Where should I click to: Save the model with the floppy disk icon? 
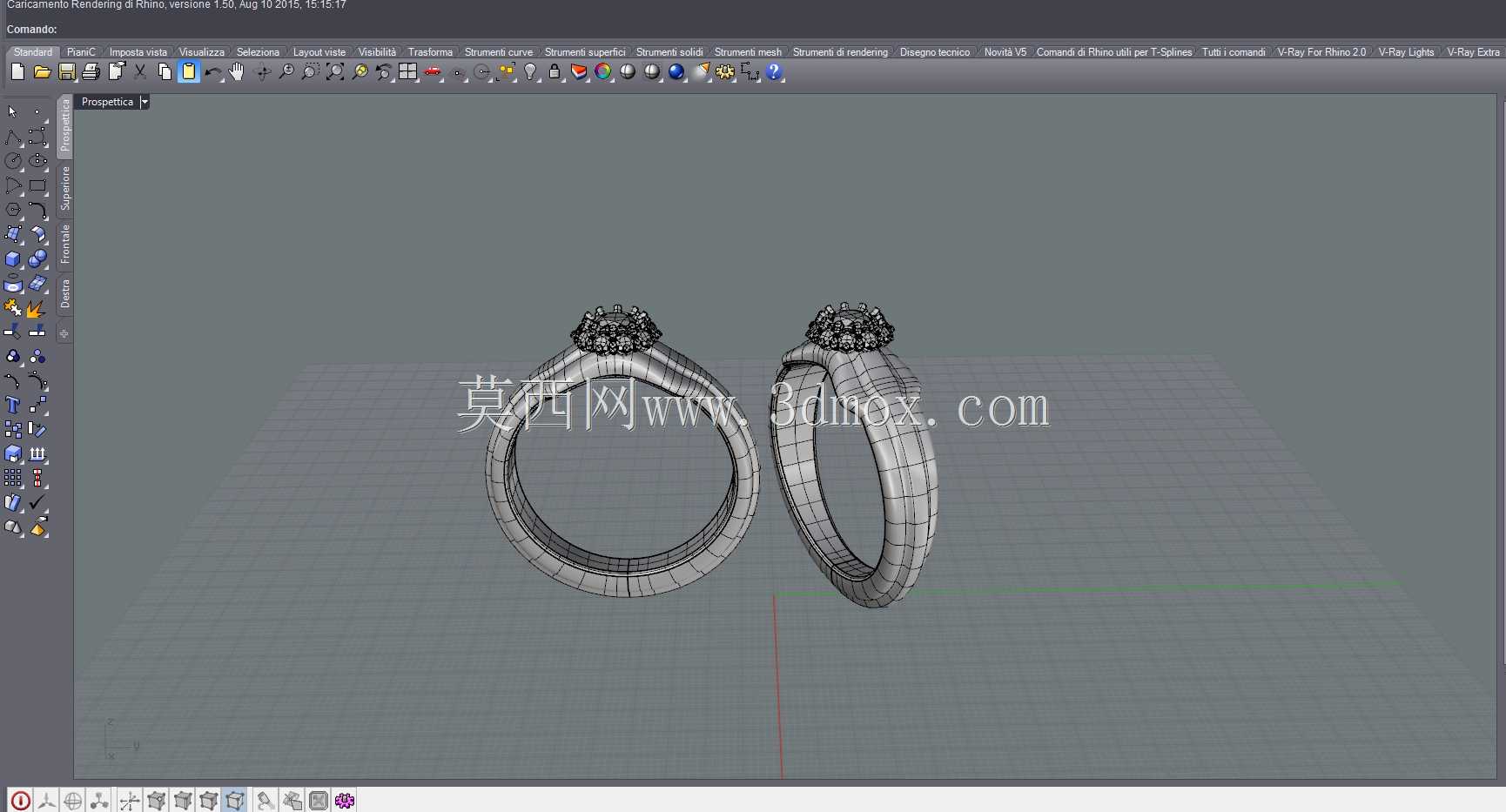(x=66, y=72)
